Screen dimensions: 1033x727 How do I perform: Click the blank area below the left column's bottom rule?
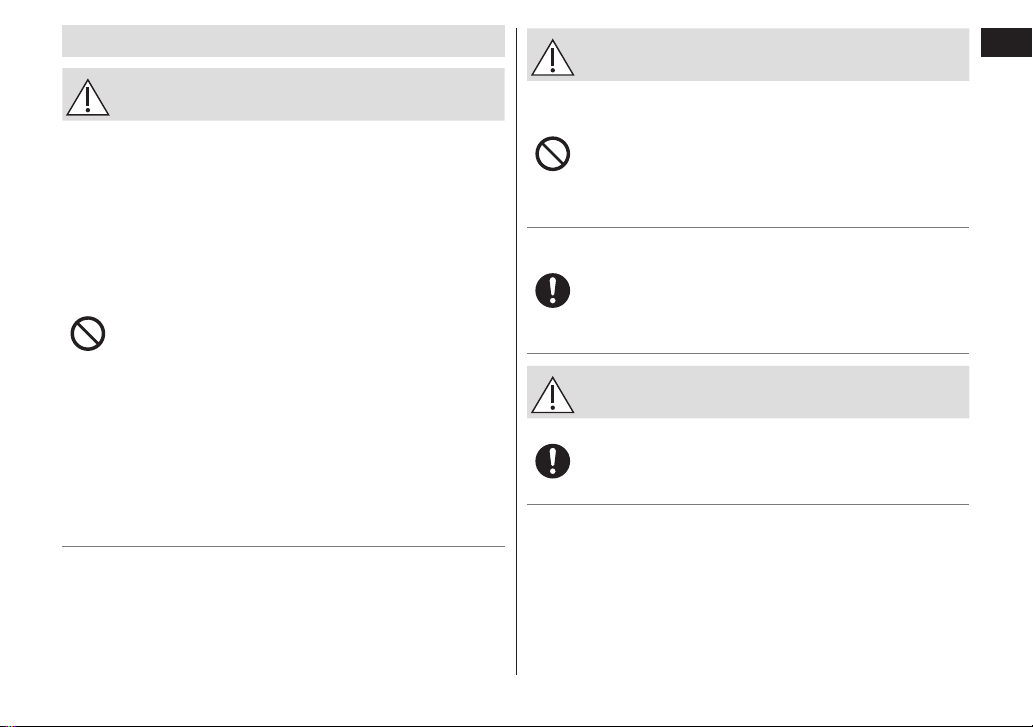click(x=283, y=610)
